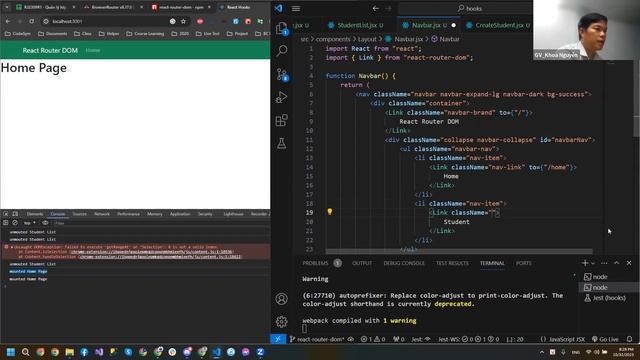The image size is (640, 360).
Task: Open the remote window indicator in the status bar
Action: point(278,339)
